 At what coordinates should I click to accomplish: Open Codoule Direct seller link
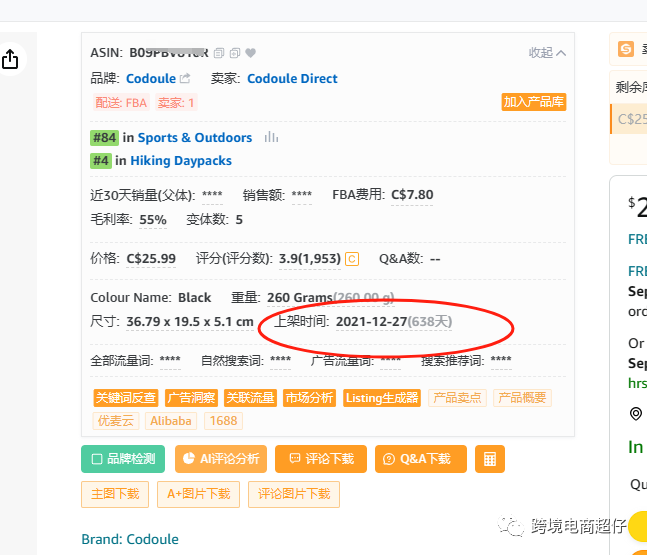click(292, 79)
